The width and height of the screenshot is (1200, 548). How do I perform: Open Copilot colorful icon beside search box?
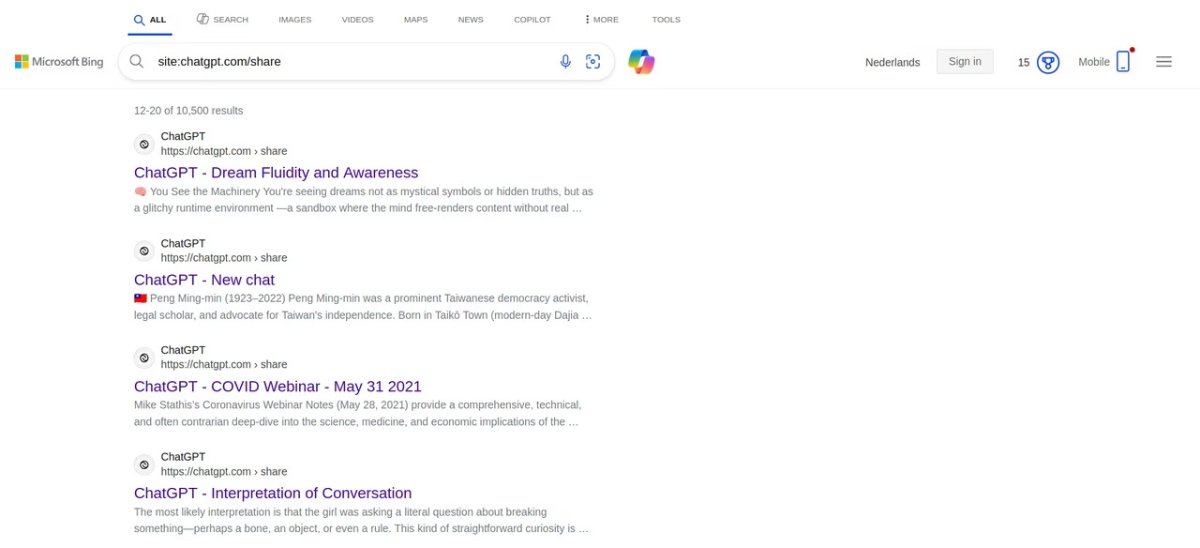[x=641, y=62]
